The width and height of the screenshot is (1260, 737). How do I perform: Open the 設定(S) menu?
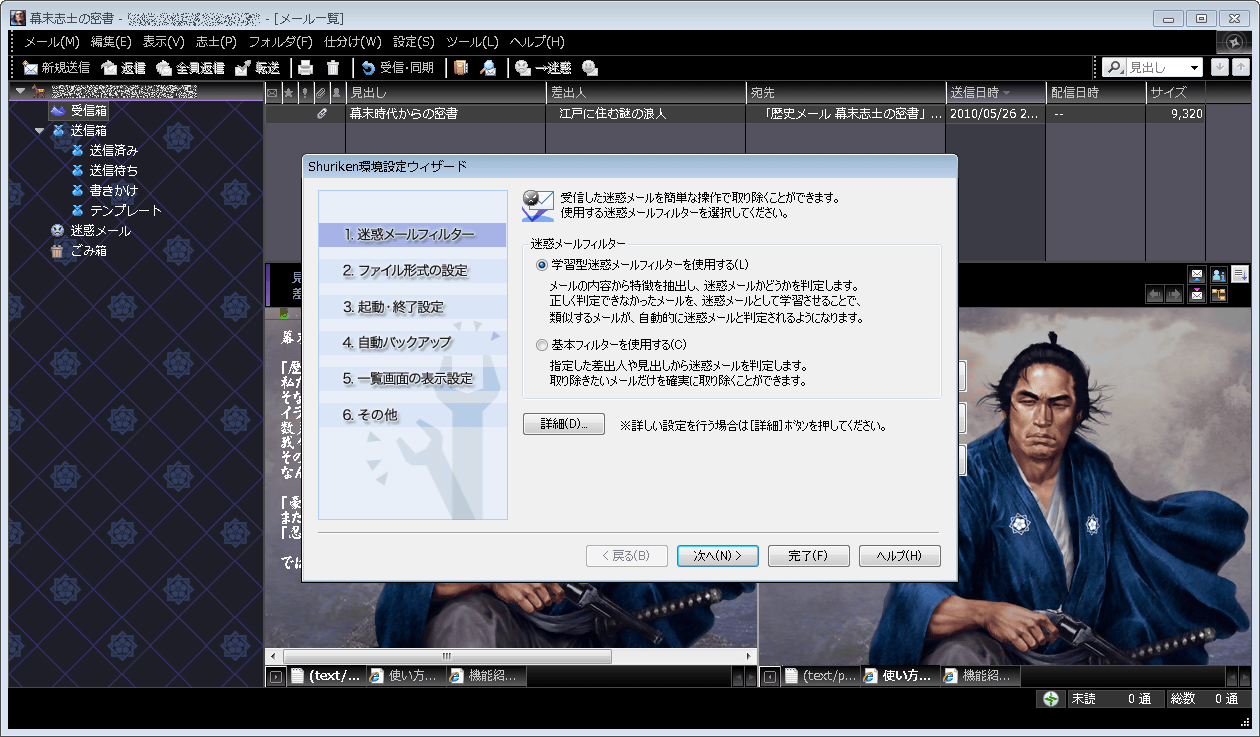pos(413,42)
